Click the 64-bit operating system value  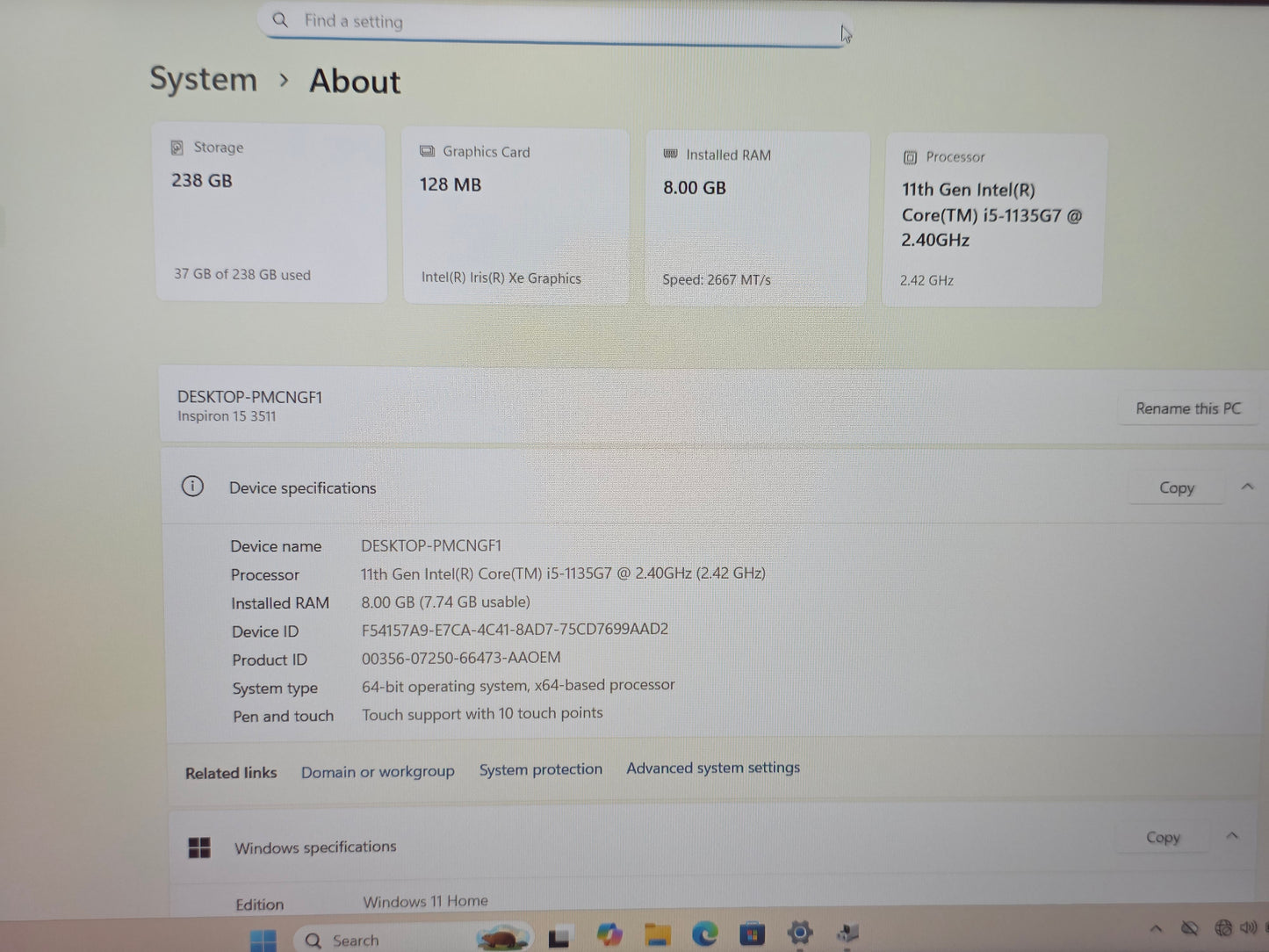click(518, 685)
